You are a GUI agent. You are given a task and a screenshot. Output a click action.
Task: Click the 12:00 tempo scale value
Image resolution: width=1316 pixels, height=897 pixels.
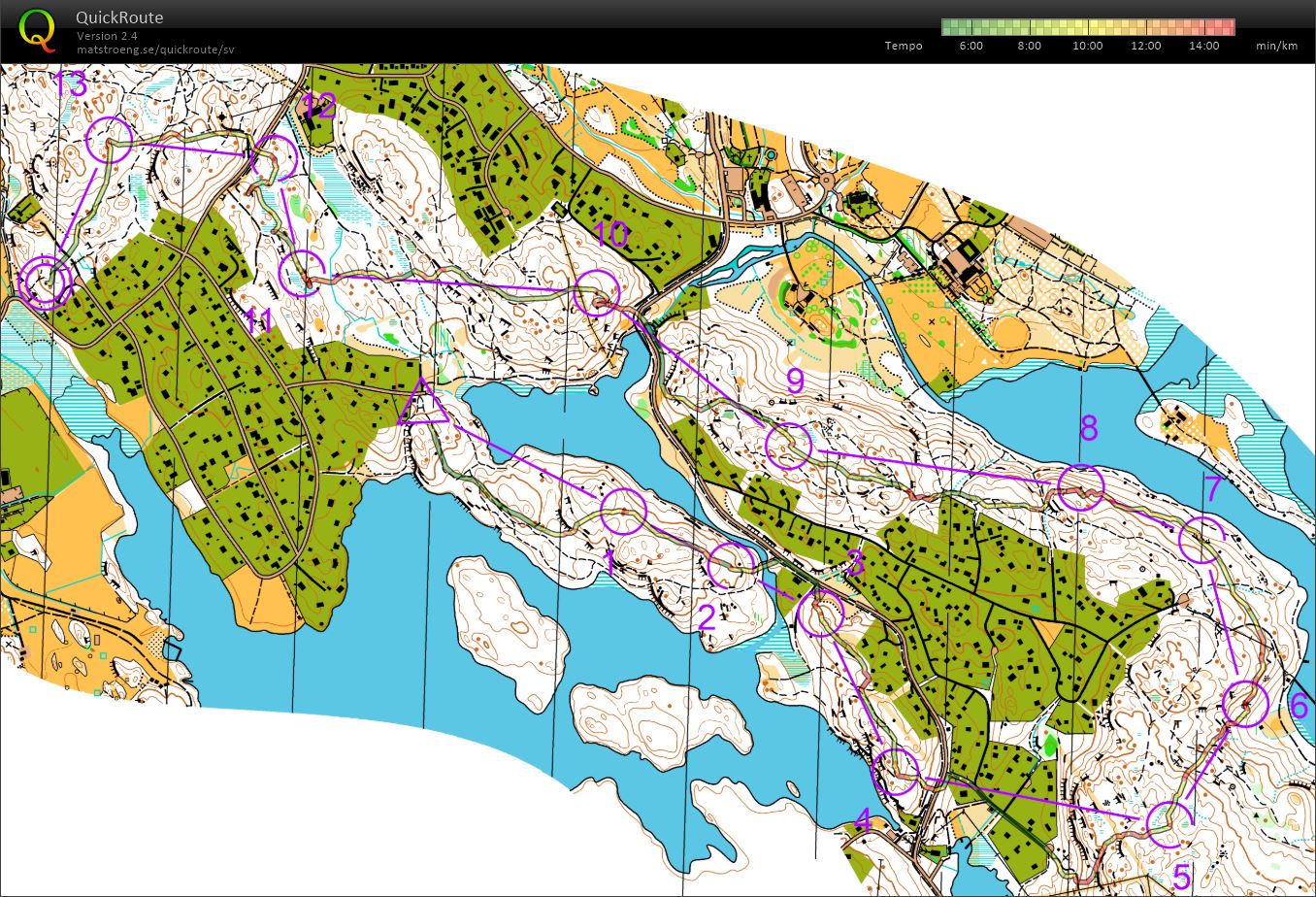pyautogui.click(x=1145, y=46)
